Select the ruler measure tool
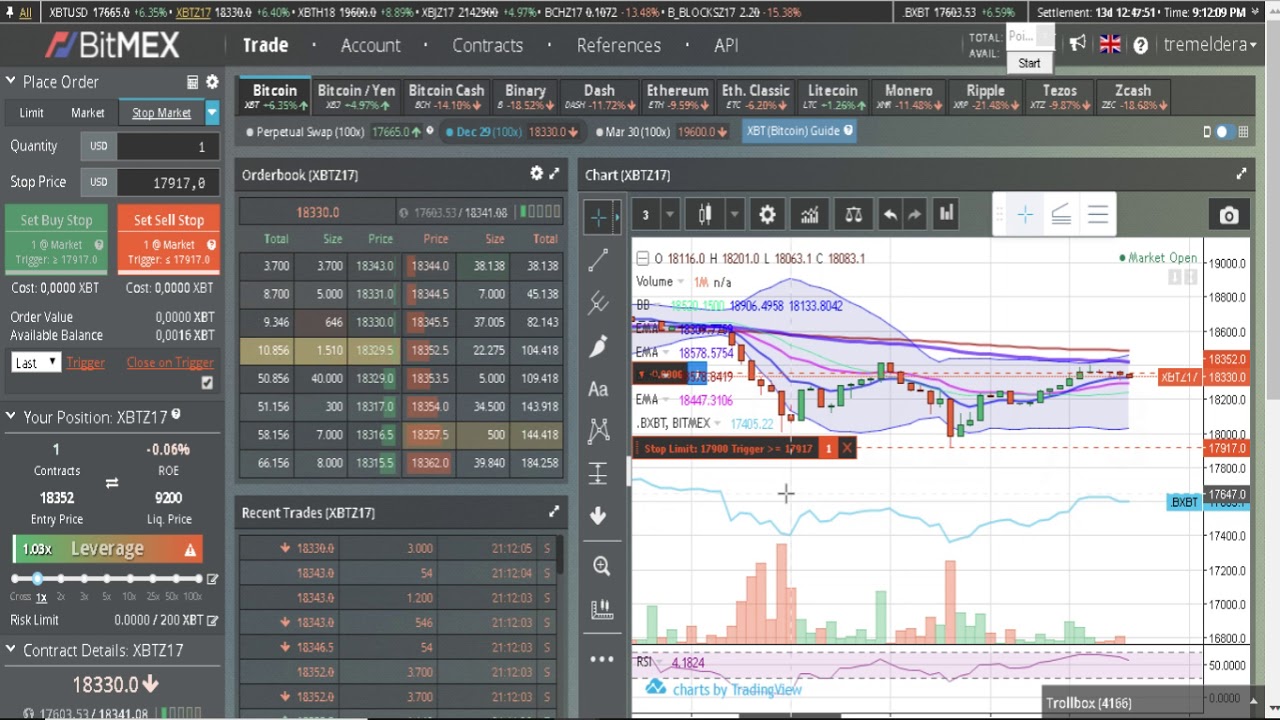 click(x=601, y=609)
